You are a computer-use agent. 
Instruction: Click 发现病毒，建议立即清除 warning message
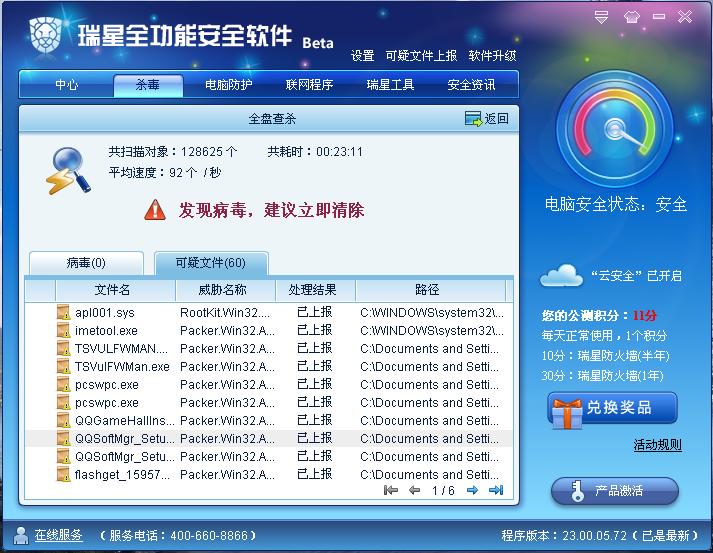click(x=271, y=210)
